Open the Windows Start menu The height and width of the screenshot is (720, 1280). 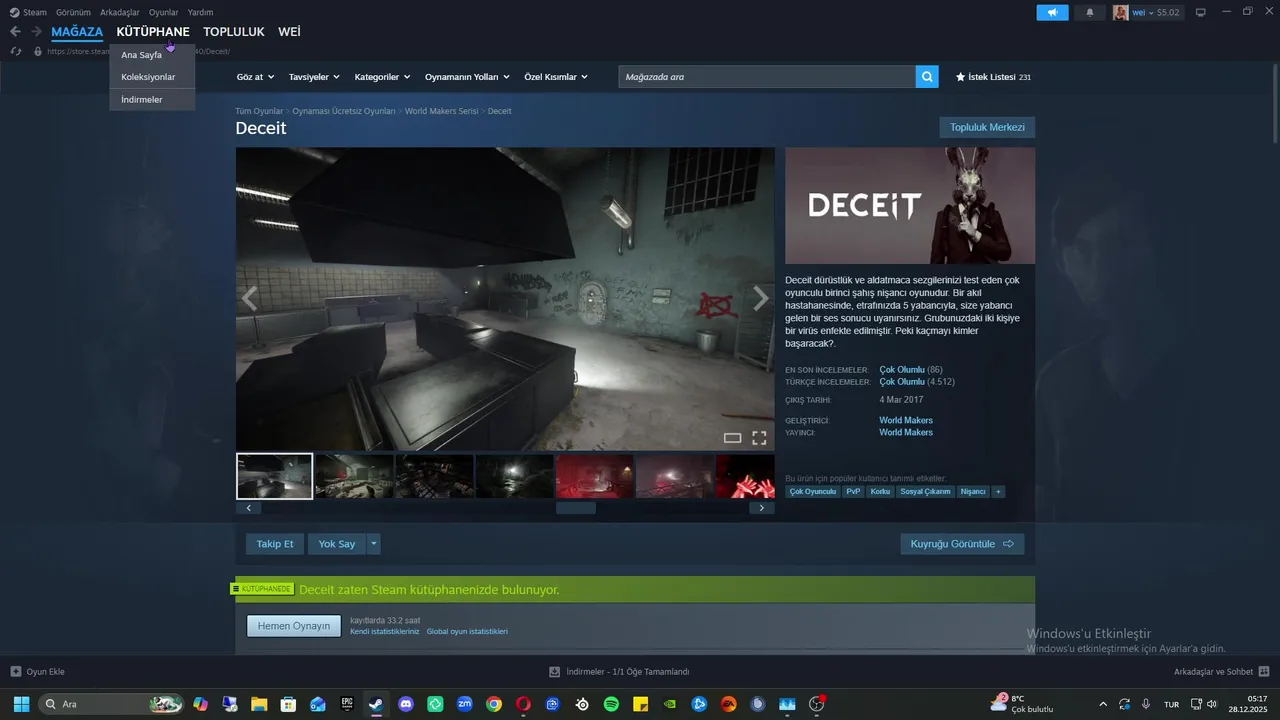[x=21, y=704]
